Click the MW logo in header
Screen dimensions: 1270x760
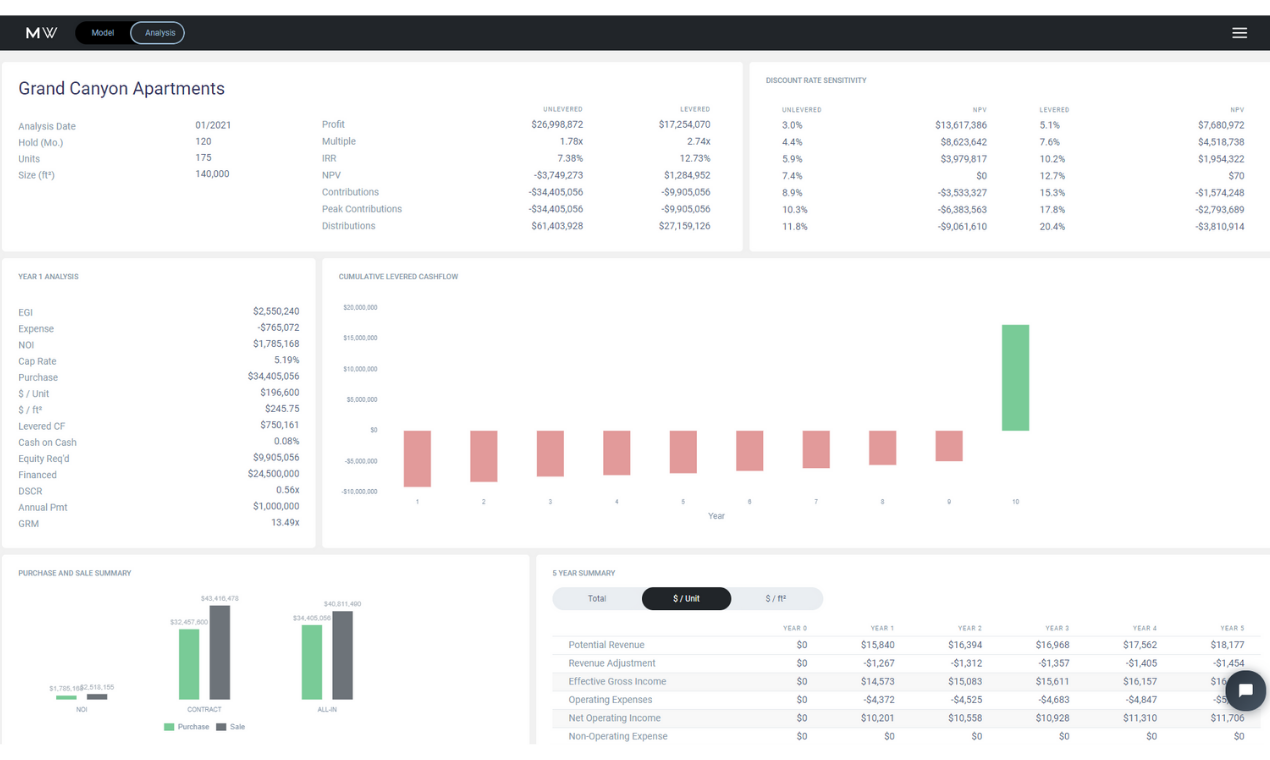point(41,33)
